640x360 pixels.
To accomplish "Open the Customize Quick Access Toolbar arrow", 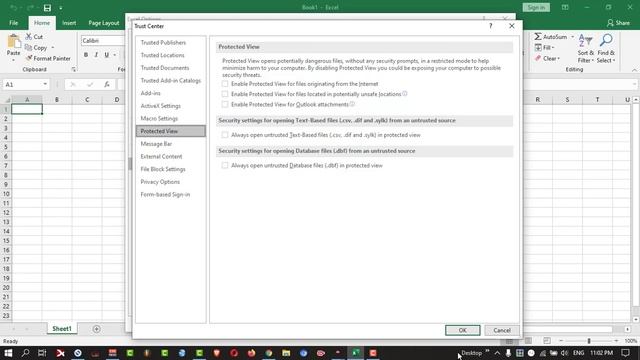I will point(61,8).
